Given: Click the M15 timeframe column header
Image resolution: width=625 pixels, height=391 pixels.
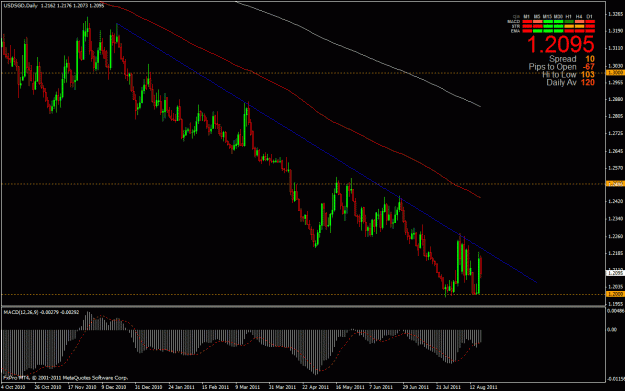Looking at the screenshot, I should tap(548, 17).
